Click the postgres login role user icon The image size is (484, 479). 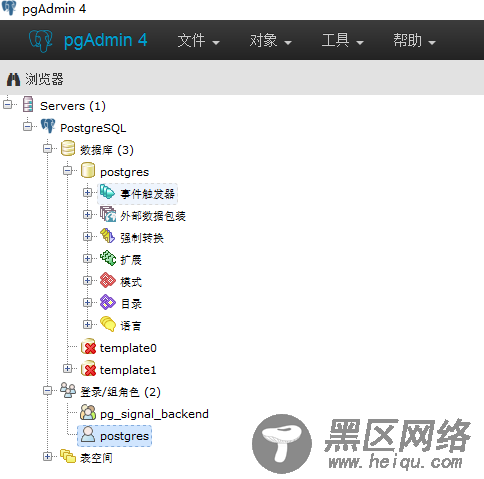[88, 435]
